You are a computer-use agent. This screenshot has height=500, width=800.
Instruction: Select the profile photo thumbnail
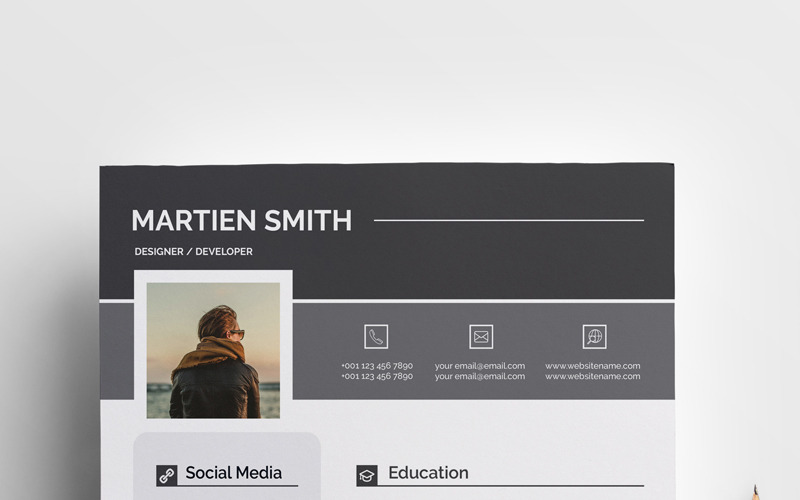(213, 351)
